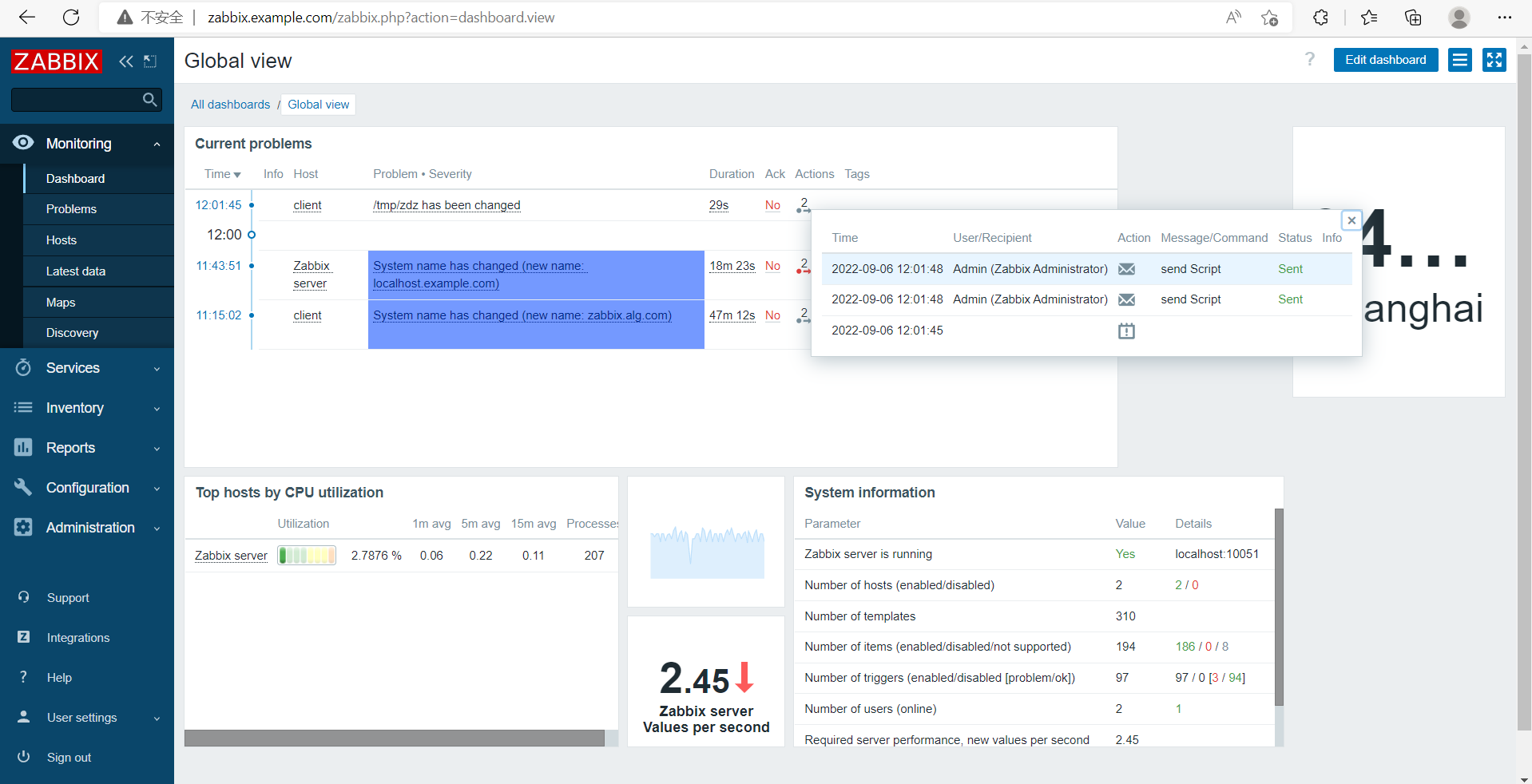Screen dimensions: 1532x784
Task: Click the client host in the 11:15:02 row
Action: pos(308,315)
